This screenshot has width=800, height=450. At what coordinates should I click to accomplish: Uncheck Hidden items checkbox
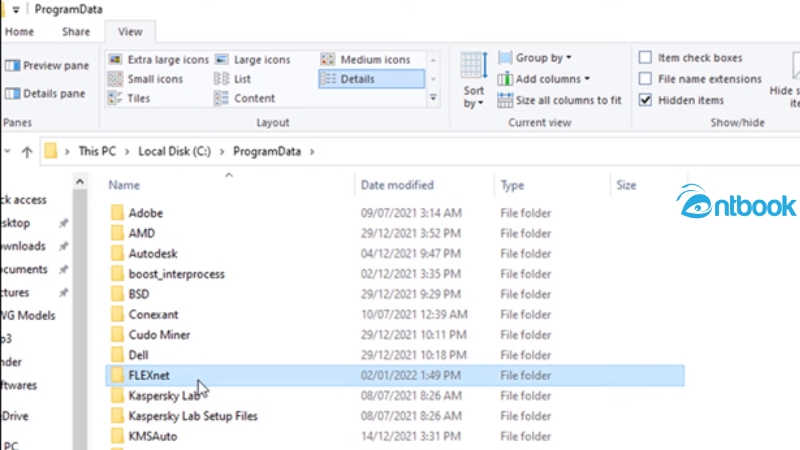click(645, 100)
